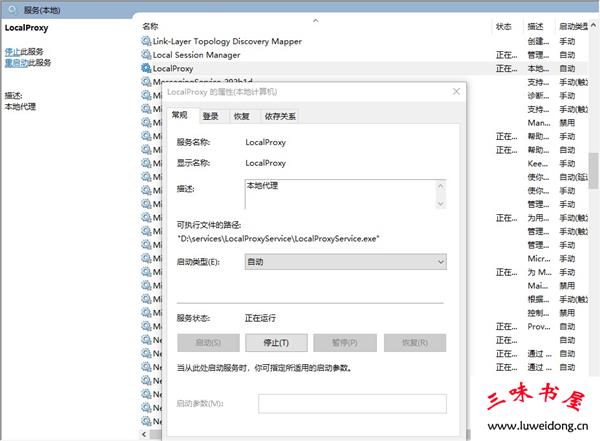
Task: Switch to the 登录 tab
Action: (x=210, y=116)
